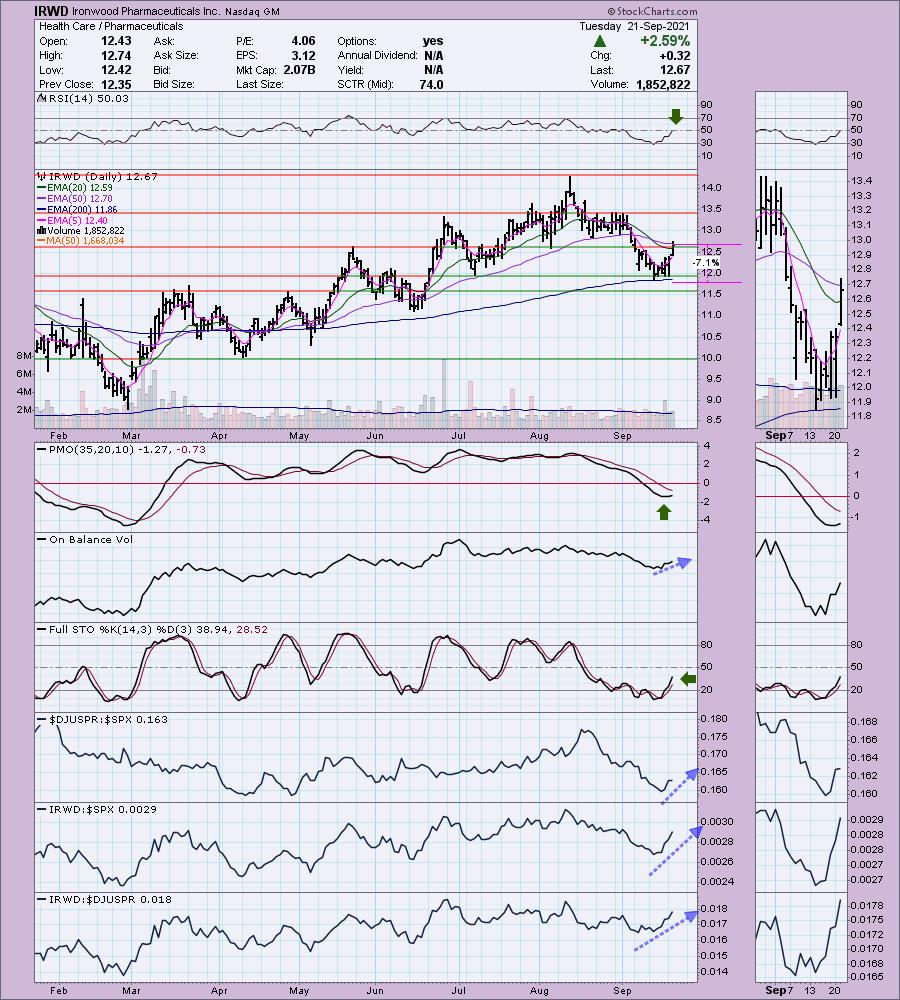Image resolution: width=900 pixels, height=1000 pixels.
Task: Click the 8M volume axis label
Action: point(24,356)
